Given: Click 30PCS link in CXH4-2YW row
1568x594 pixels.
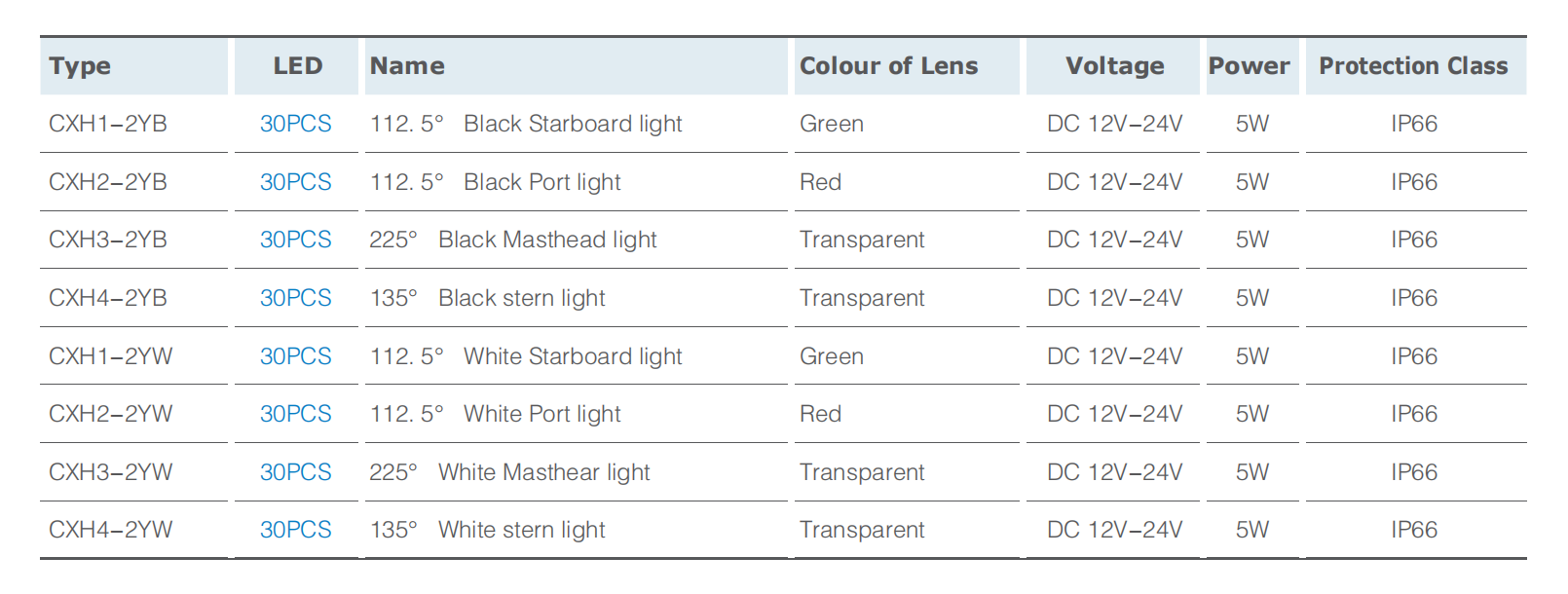Looking at the screenshot, I should pyautogui.click(x=296, y=530).
